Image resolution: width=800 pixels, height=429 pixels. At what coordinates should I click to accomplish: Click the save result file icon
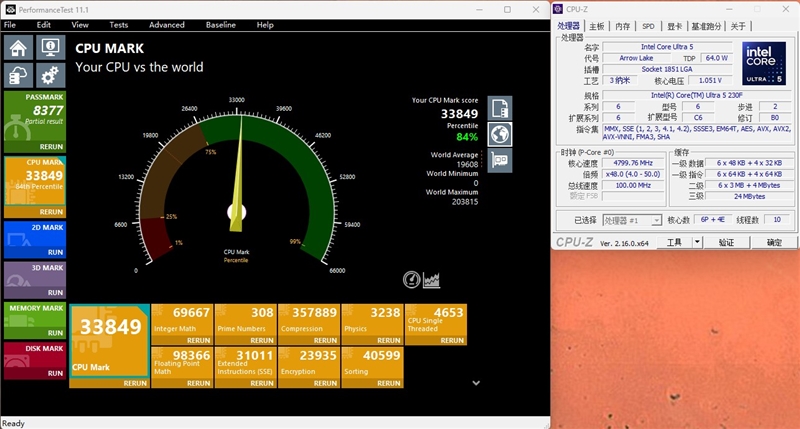click(499, 109)
